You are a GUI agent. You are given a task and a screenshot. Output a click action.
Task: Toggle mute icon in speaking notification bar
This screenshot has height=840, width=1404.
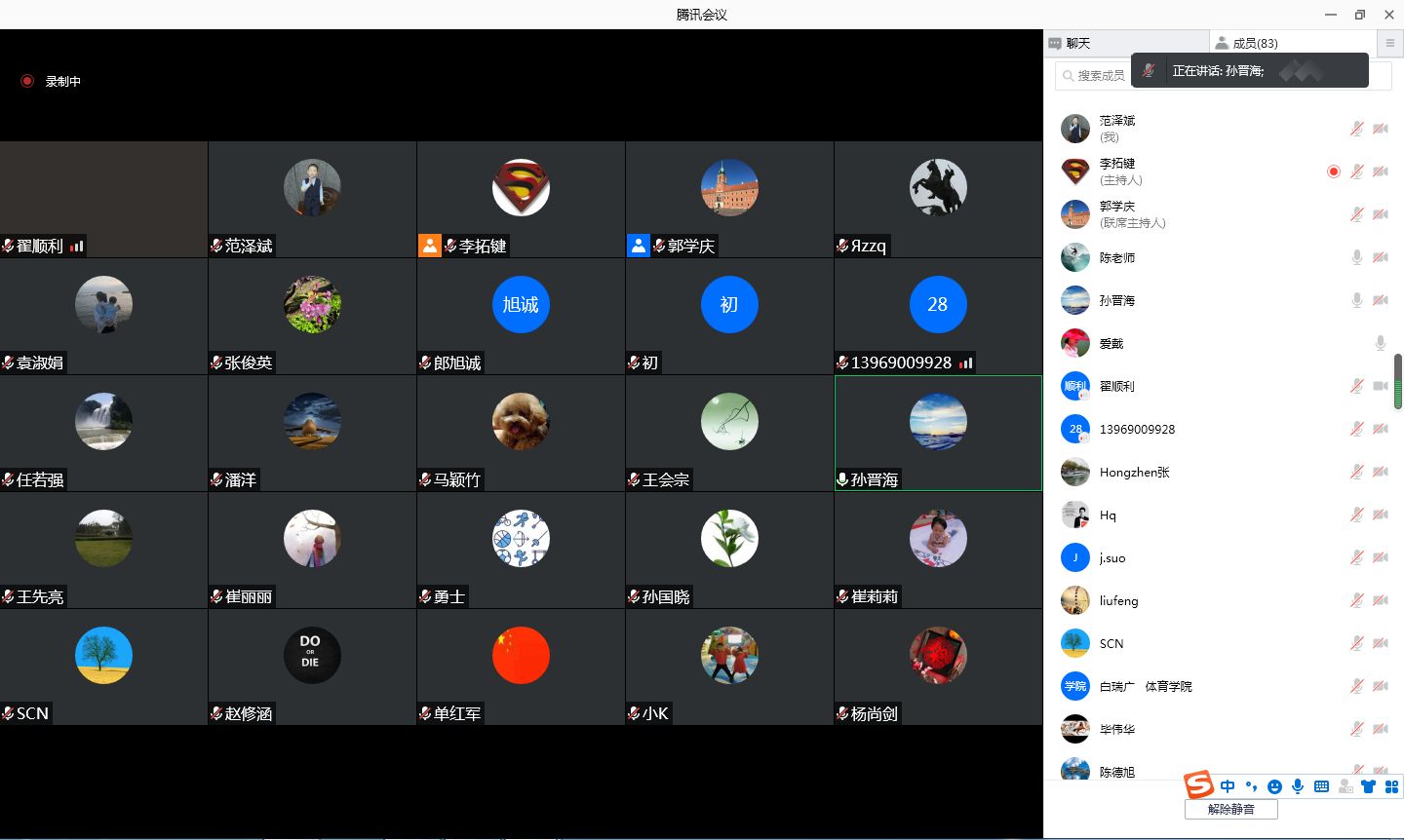pos(1150,71)
